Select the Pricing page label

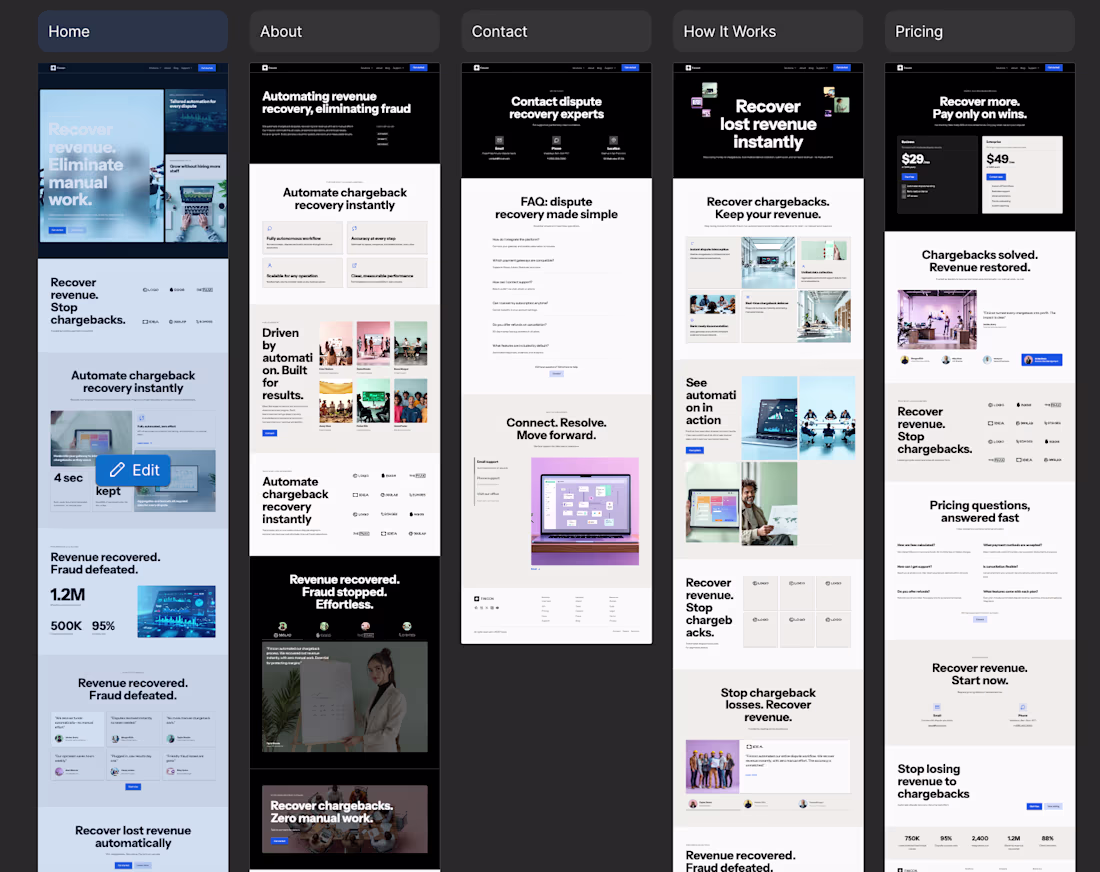click(x=980, y=32)
